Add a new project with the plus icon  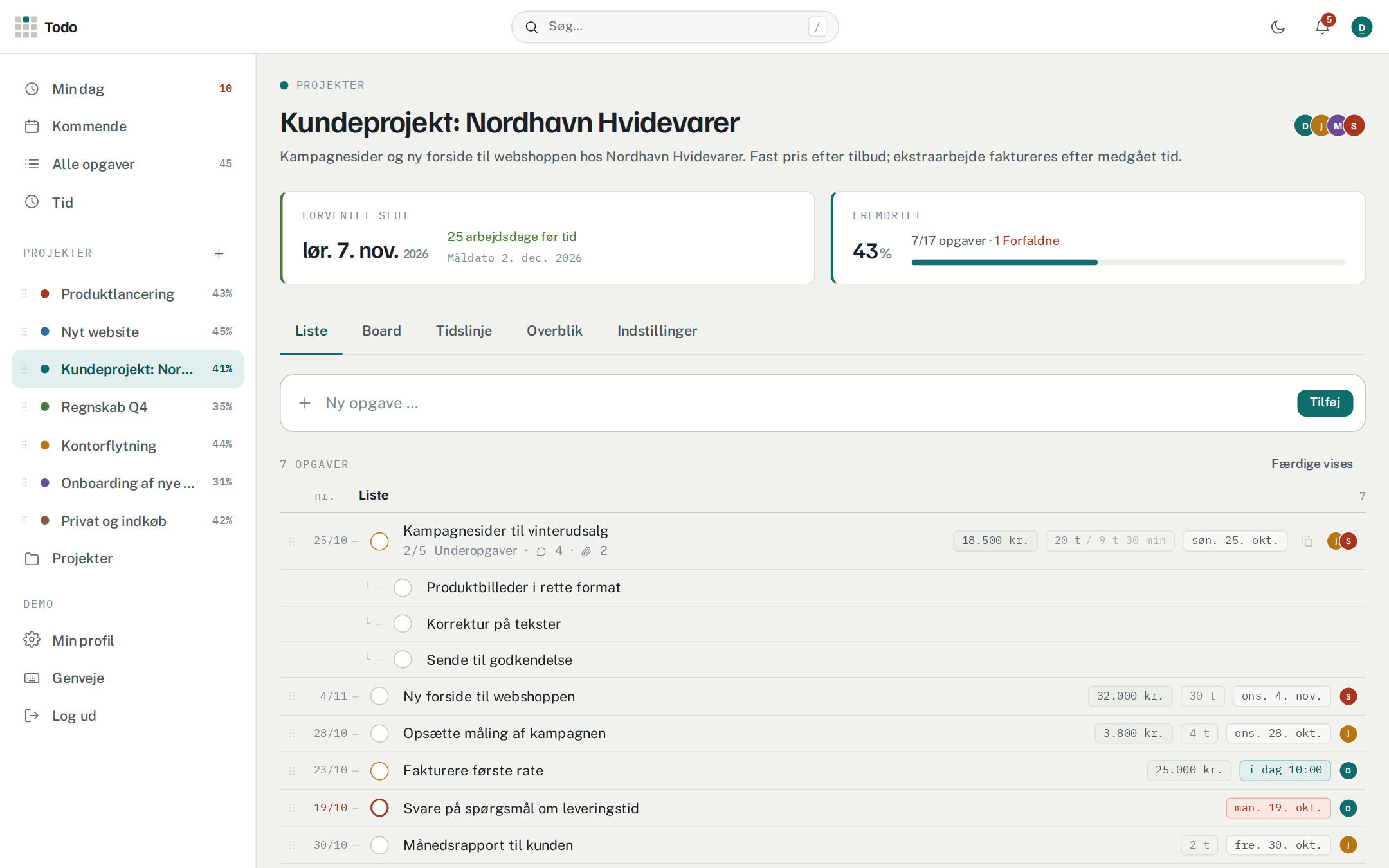219,253
